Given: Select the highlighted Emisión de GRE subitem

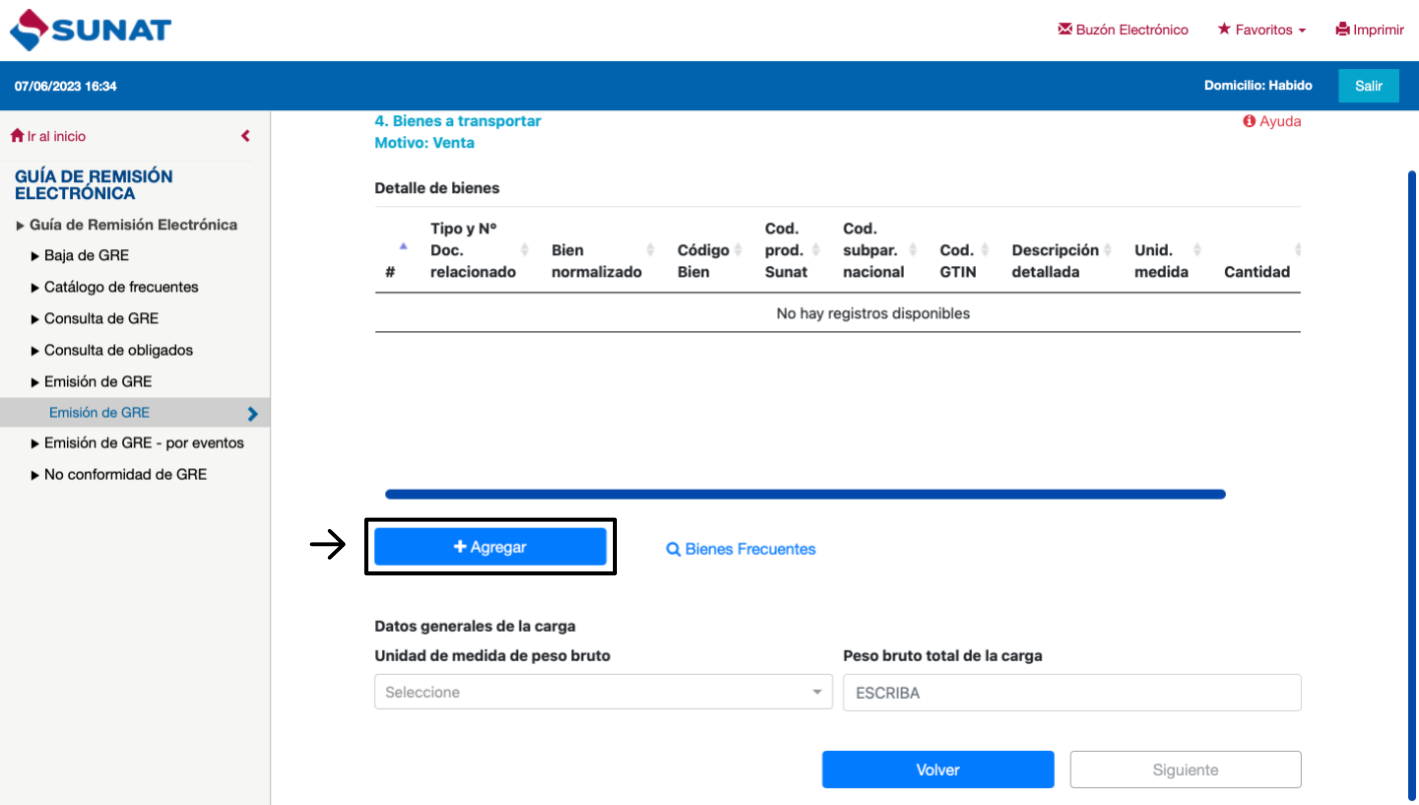Looking at the screenshot, I should (x=99, y=413).
